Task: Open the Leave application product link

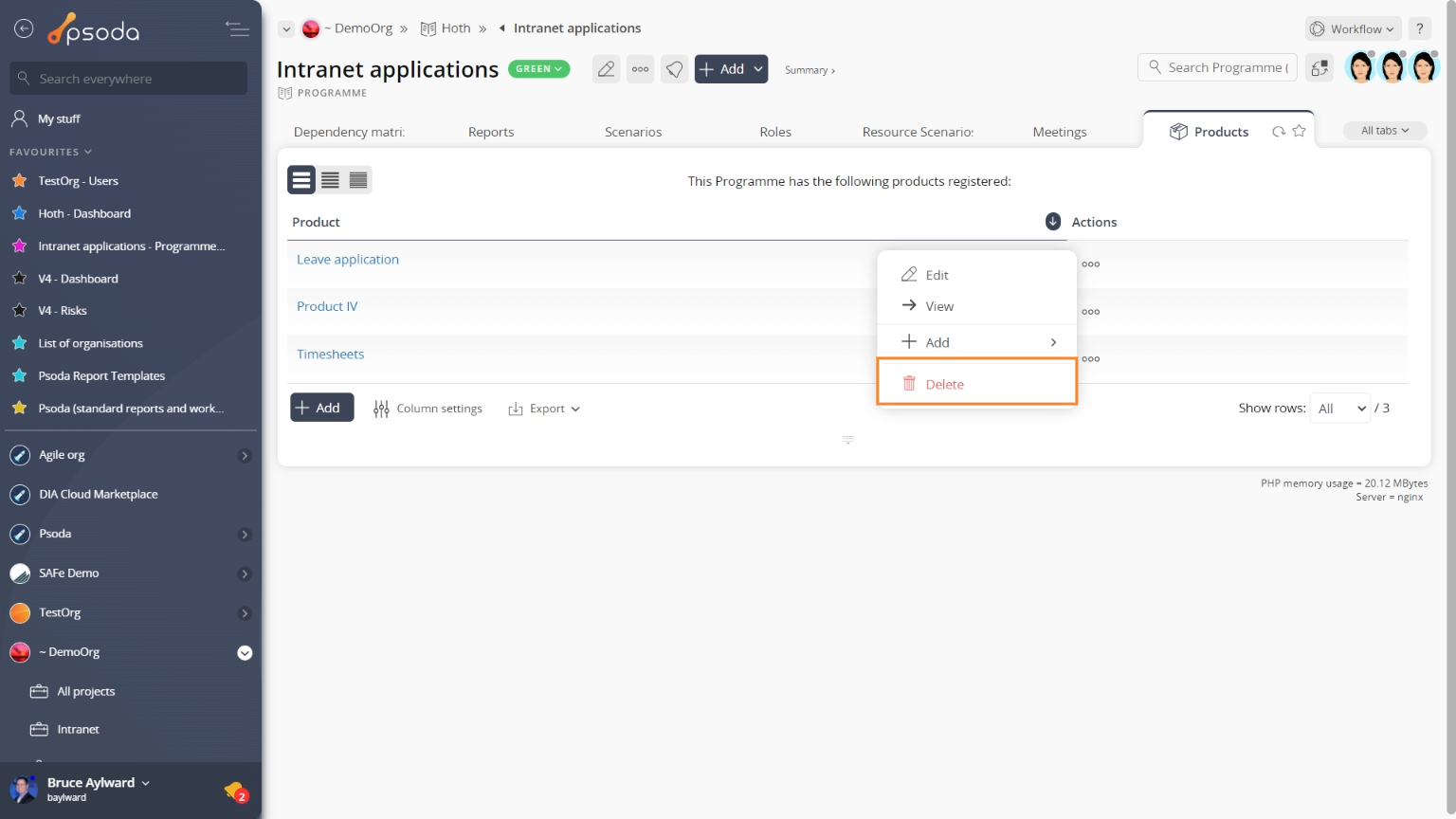Action: [x=348, y=260]
